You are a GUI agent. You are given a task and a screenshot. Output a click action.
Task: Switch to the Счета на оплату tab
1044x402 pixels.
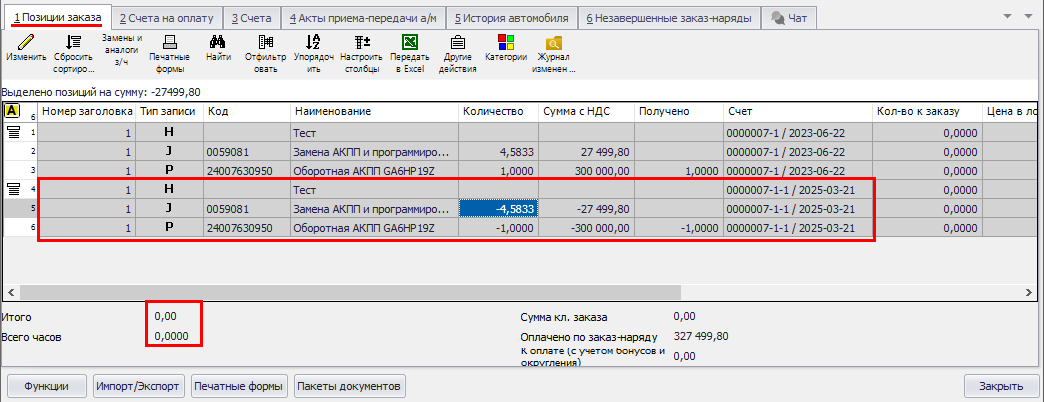[164, 18]
